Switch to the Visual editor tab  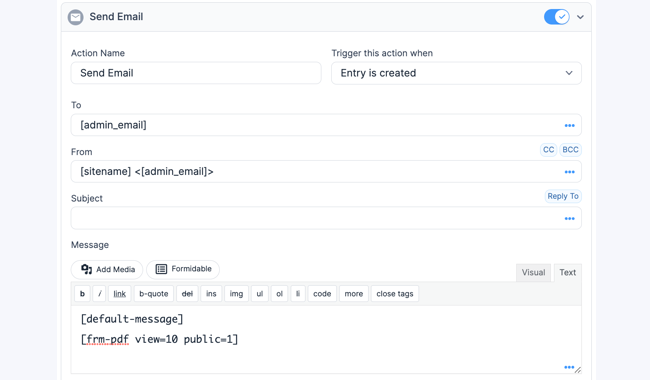coord(533,272)
